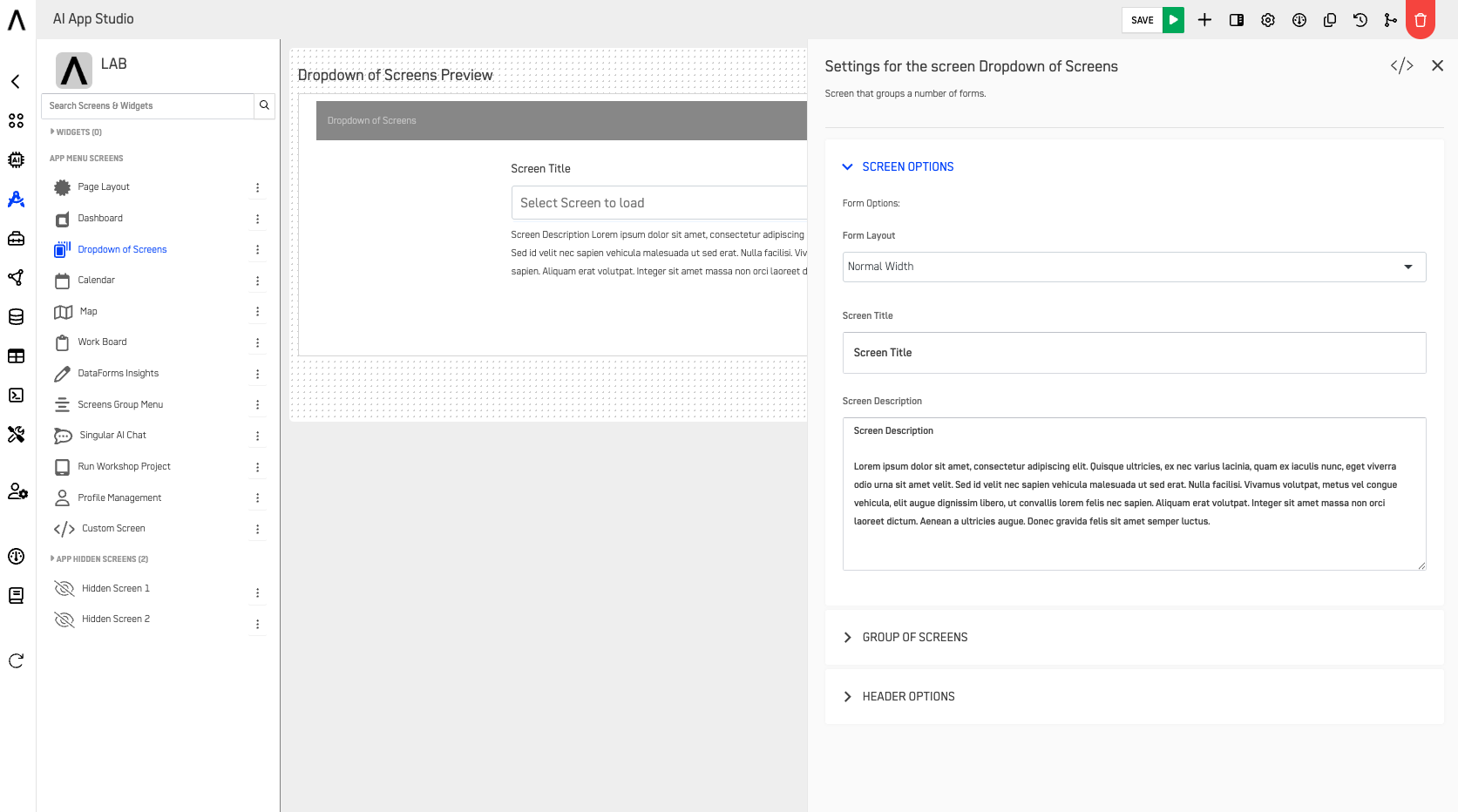Open the code view icon in settings panel

(1402, 66)
